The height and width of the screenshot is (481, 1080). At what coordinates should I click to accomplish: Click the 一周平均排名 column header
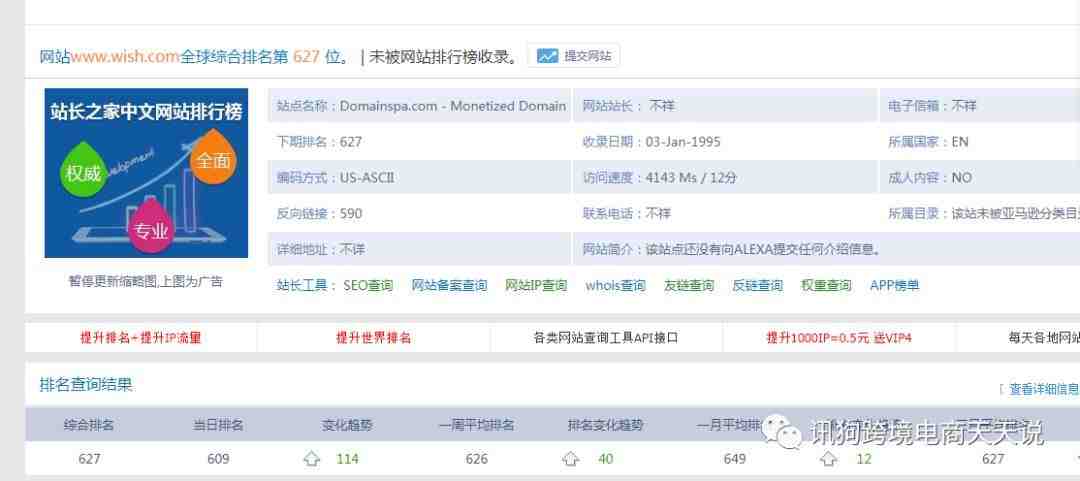click(476, 424)
